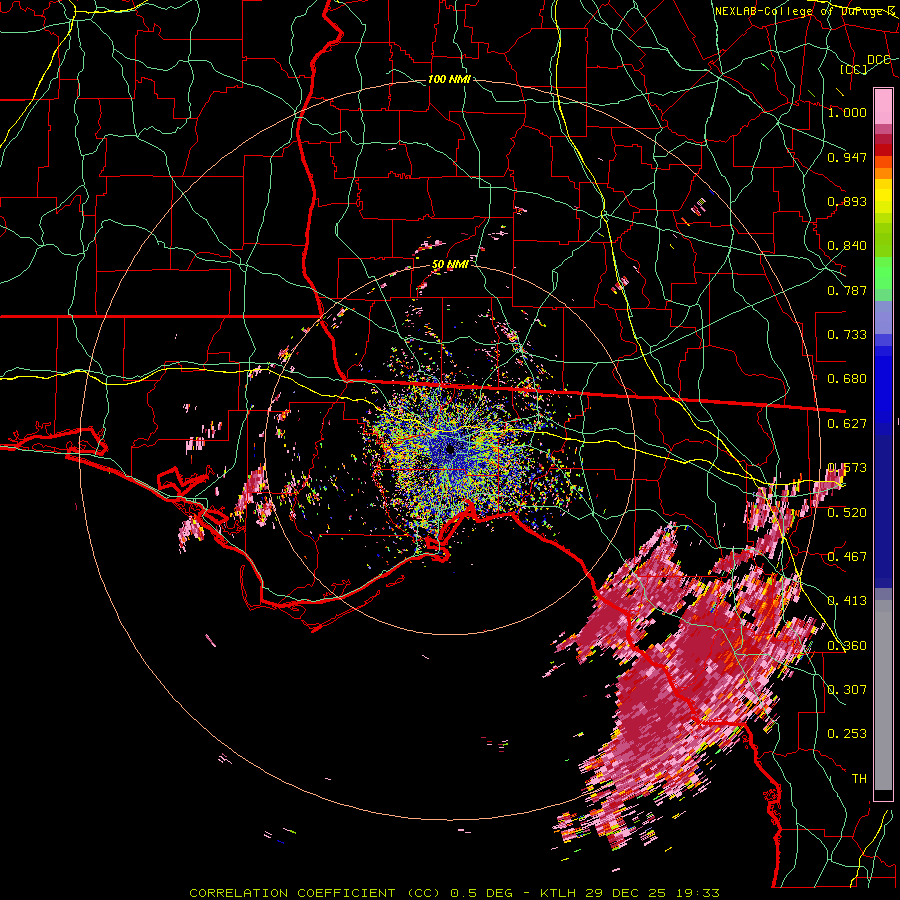Click the 0.840 legend value
This screenshot has width=900, height=900.
tap(847, 246)
